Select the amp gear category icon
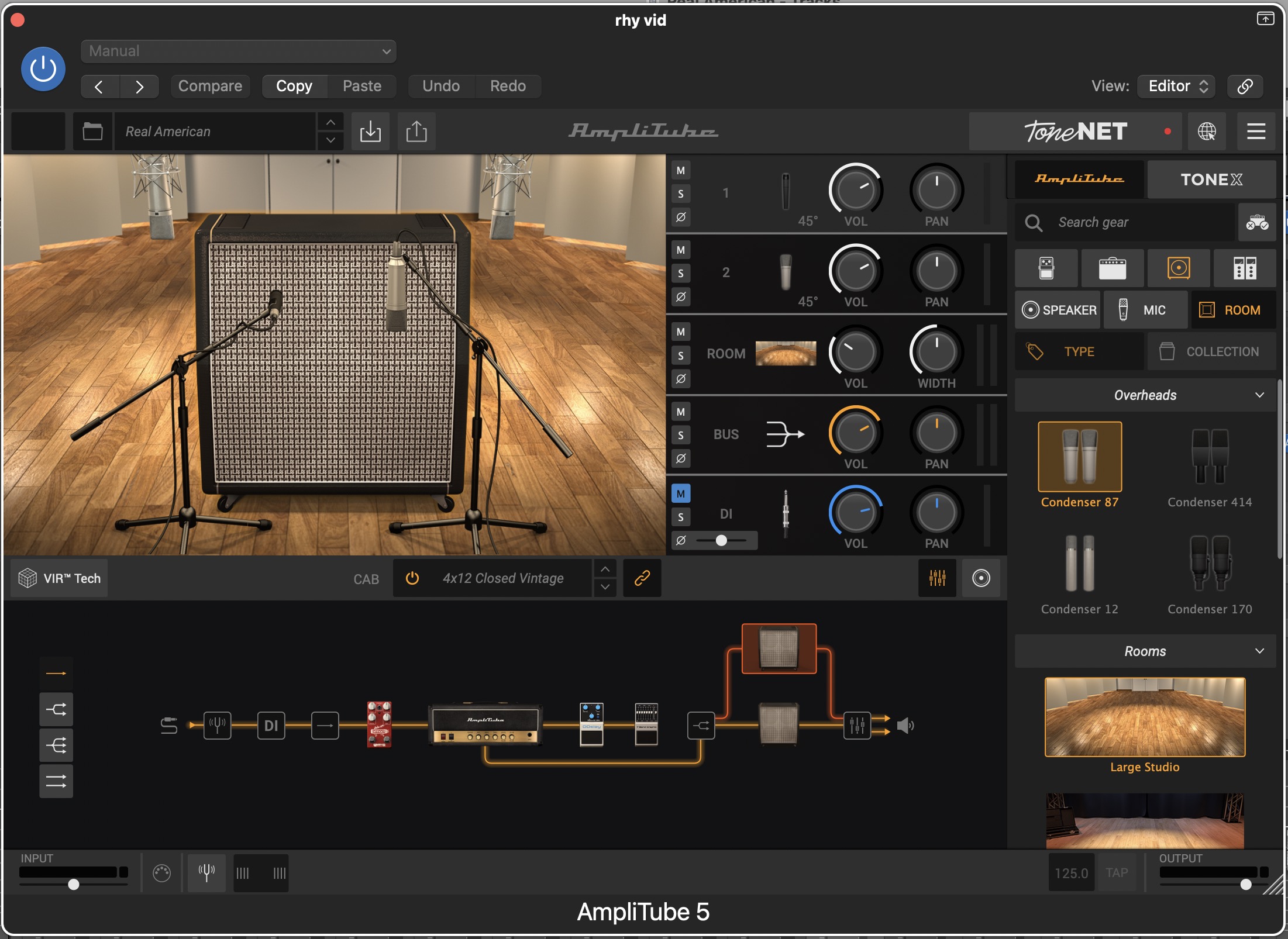This screenshot has height=939, width=1288. pos(1113,268)
